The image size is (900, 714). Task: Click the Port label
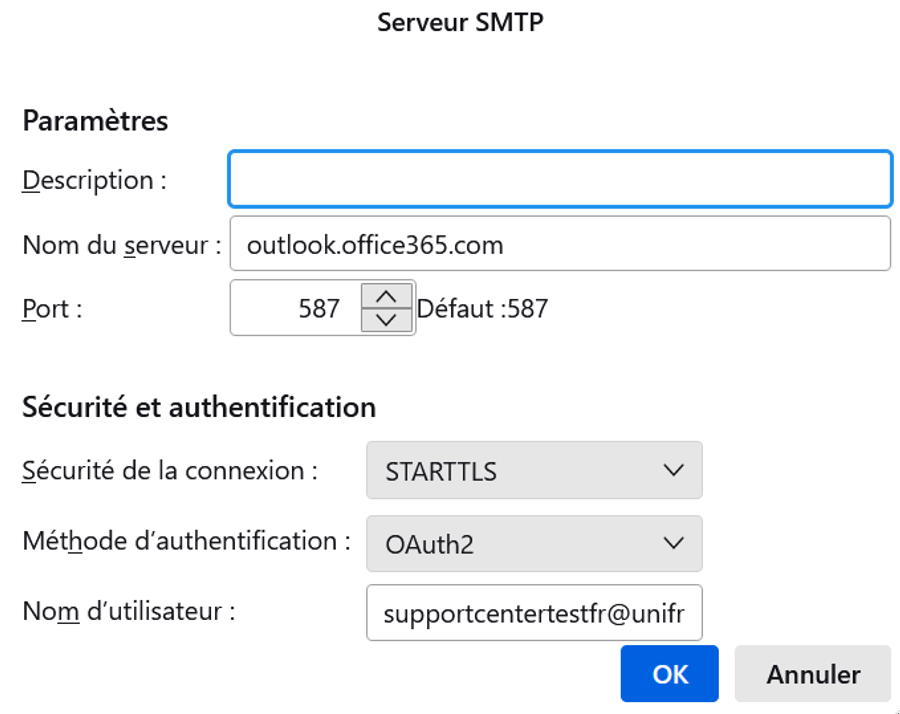point(52,309)
